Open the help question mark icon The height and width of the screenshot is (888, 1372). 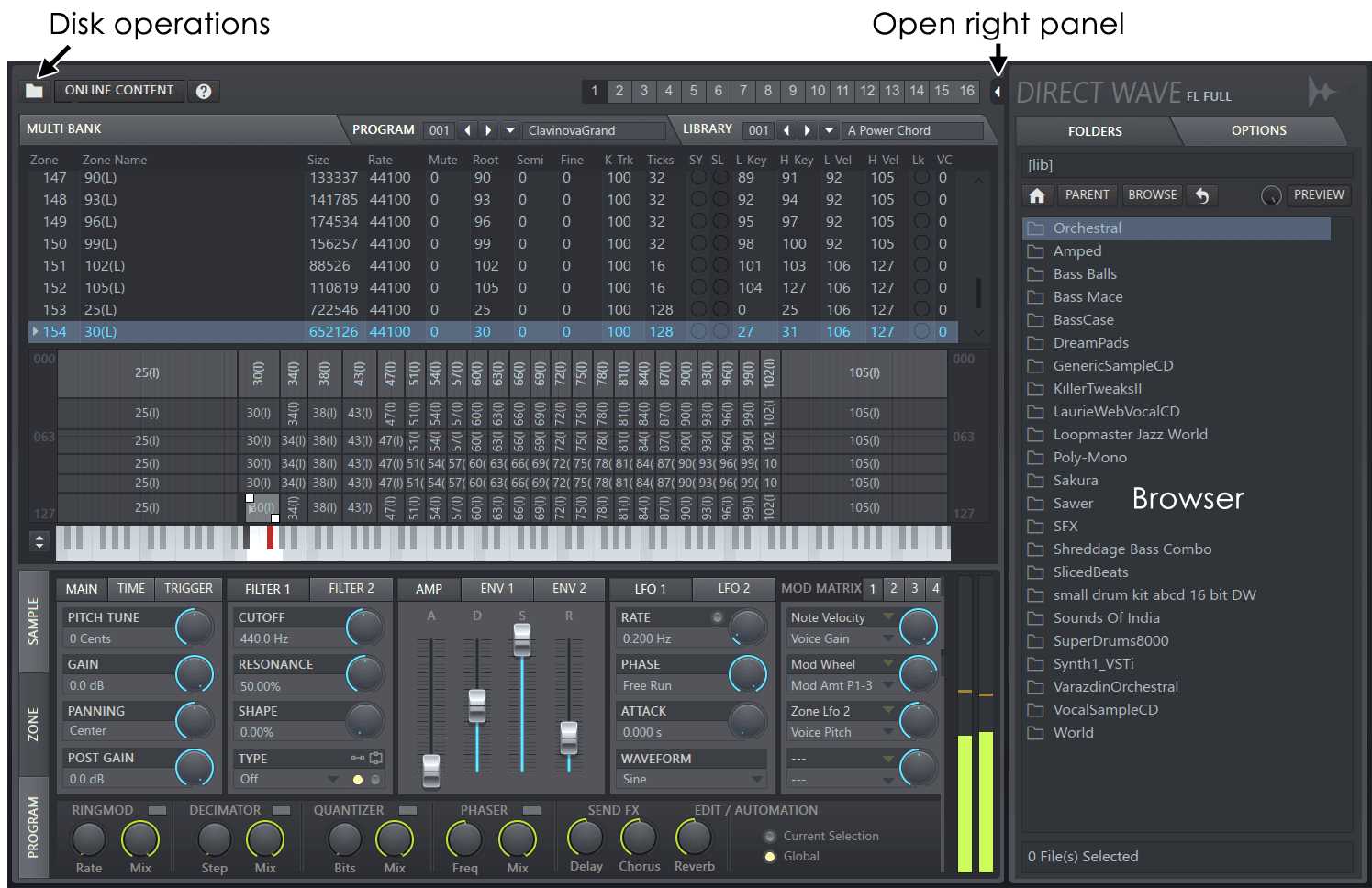204,91
